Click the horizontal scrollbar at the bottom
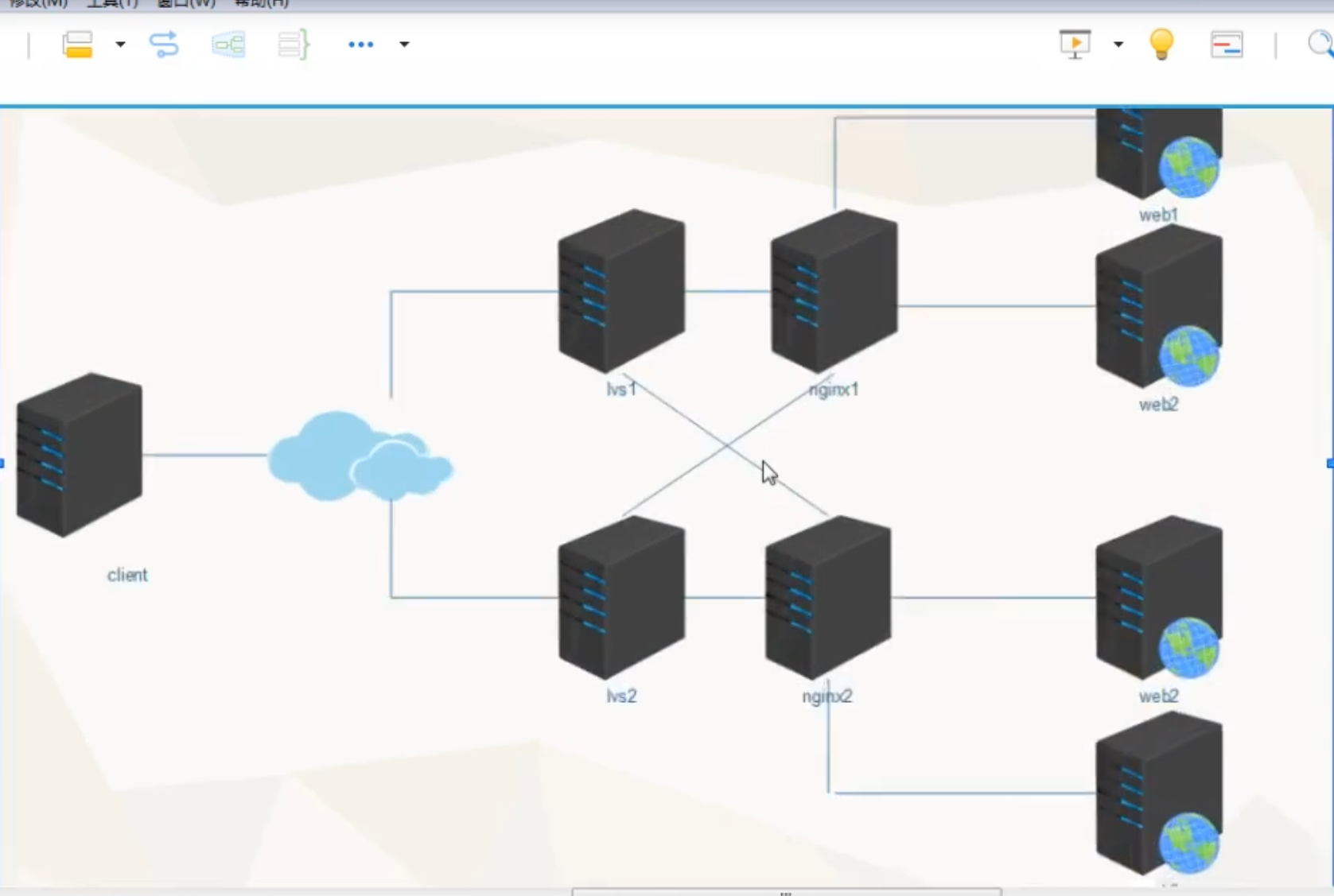The height and width of the screenshot is (896, 1334). click(785, 891)
